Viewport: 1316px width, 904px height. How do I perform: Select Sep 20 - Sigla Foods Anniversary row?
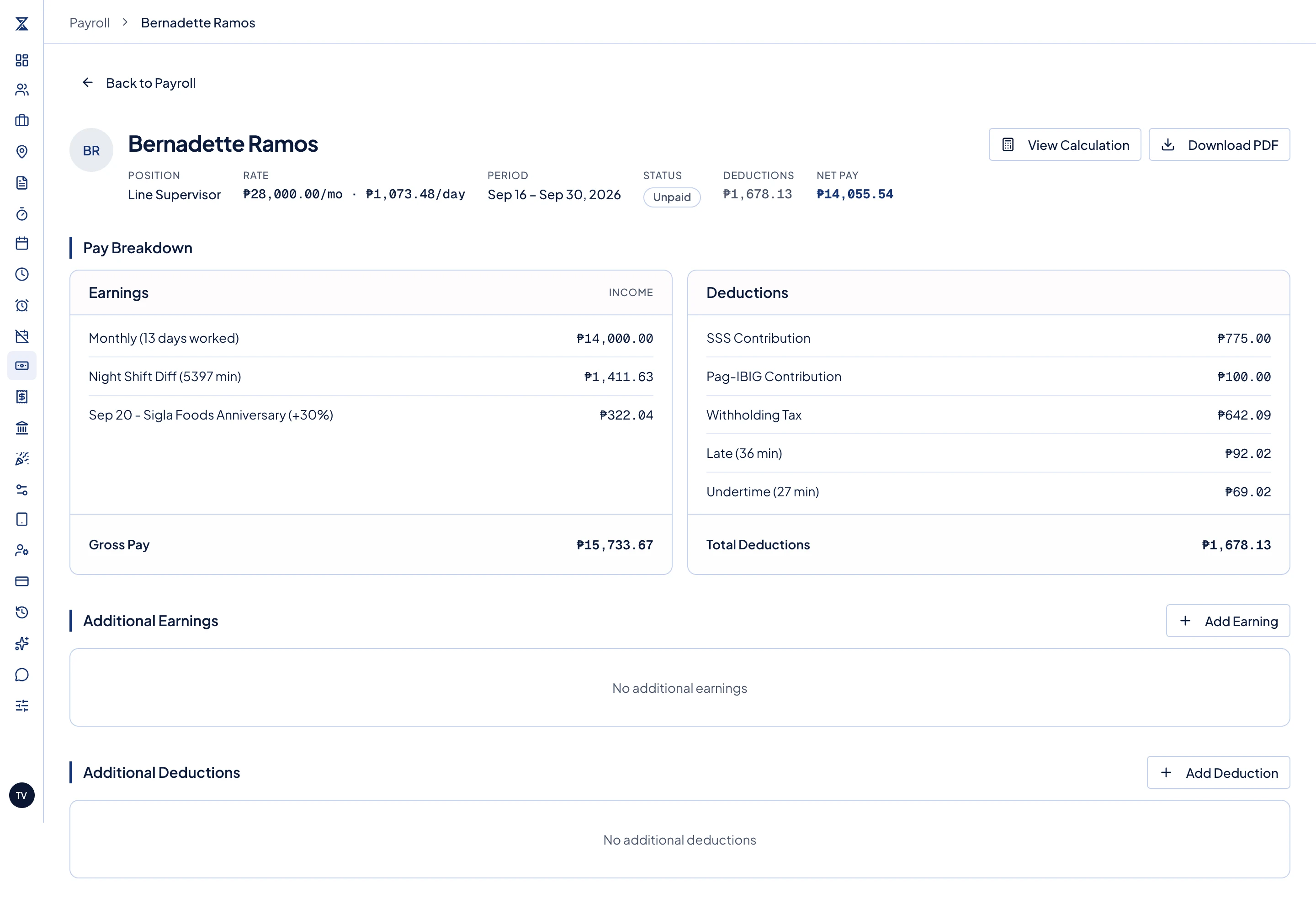pos(371,415)
